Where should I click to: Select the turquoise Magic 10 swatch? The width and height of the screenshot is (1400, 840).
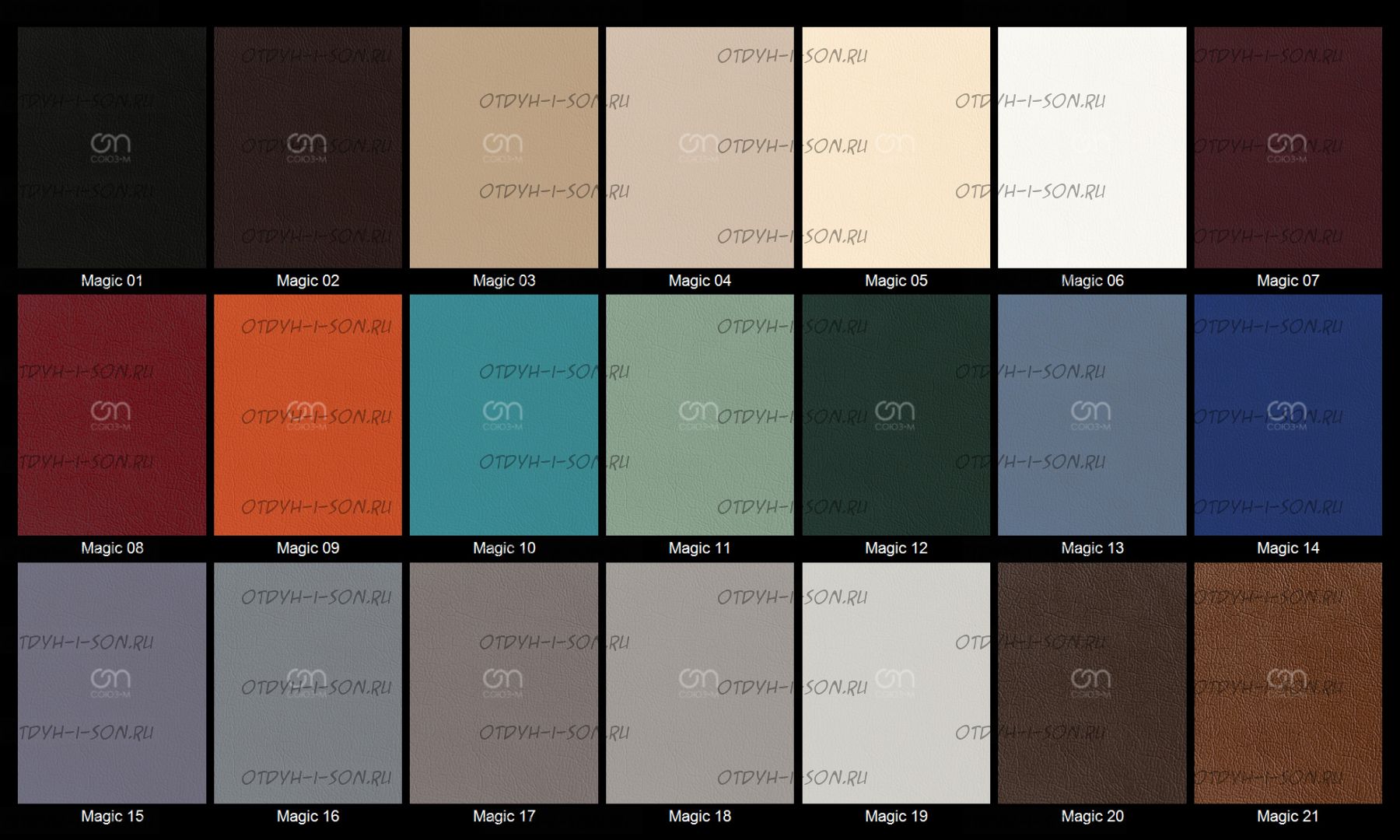point(504,415)
